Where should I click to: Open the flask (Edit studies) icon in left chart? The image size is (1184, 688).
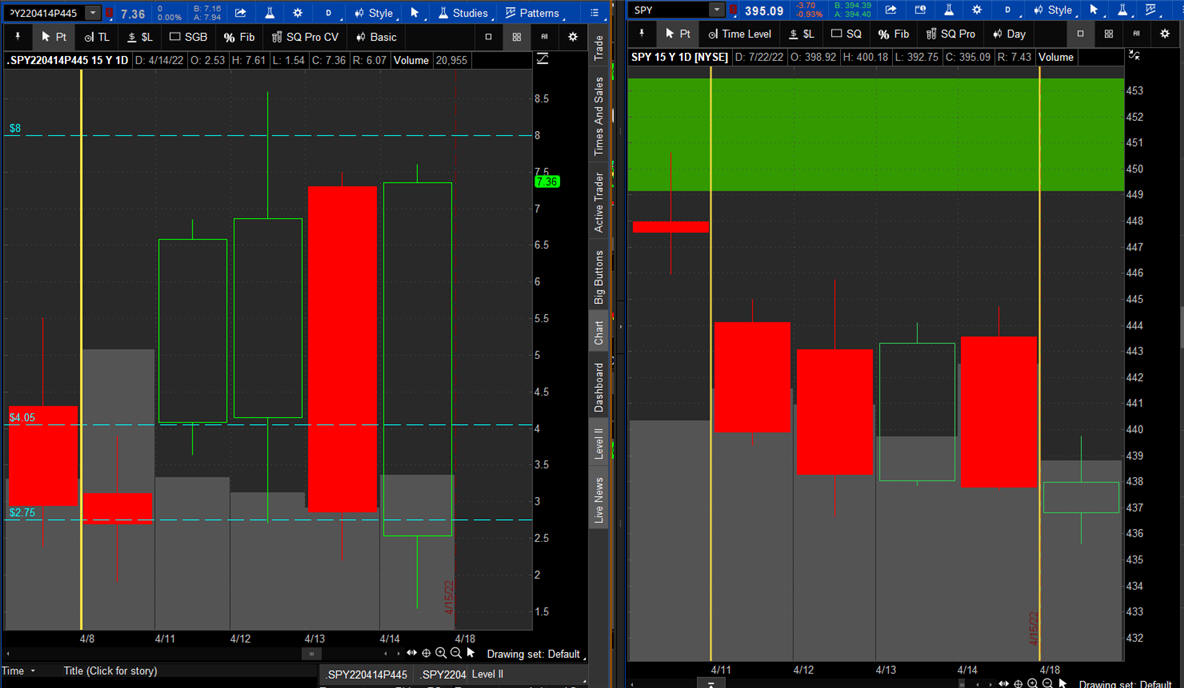(x=270, y=13)
